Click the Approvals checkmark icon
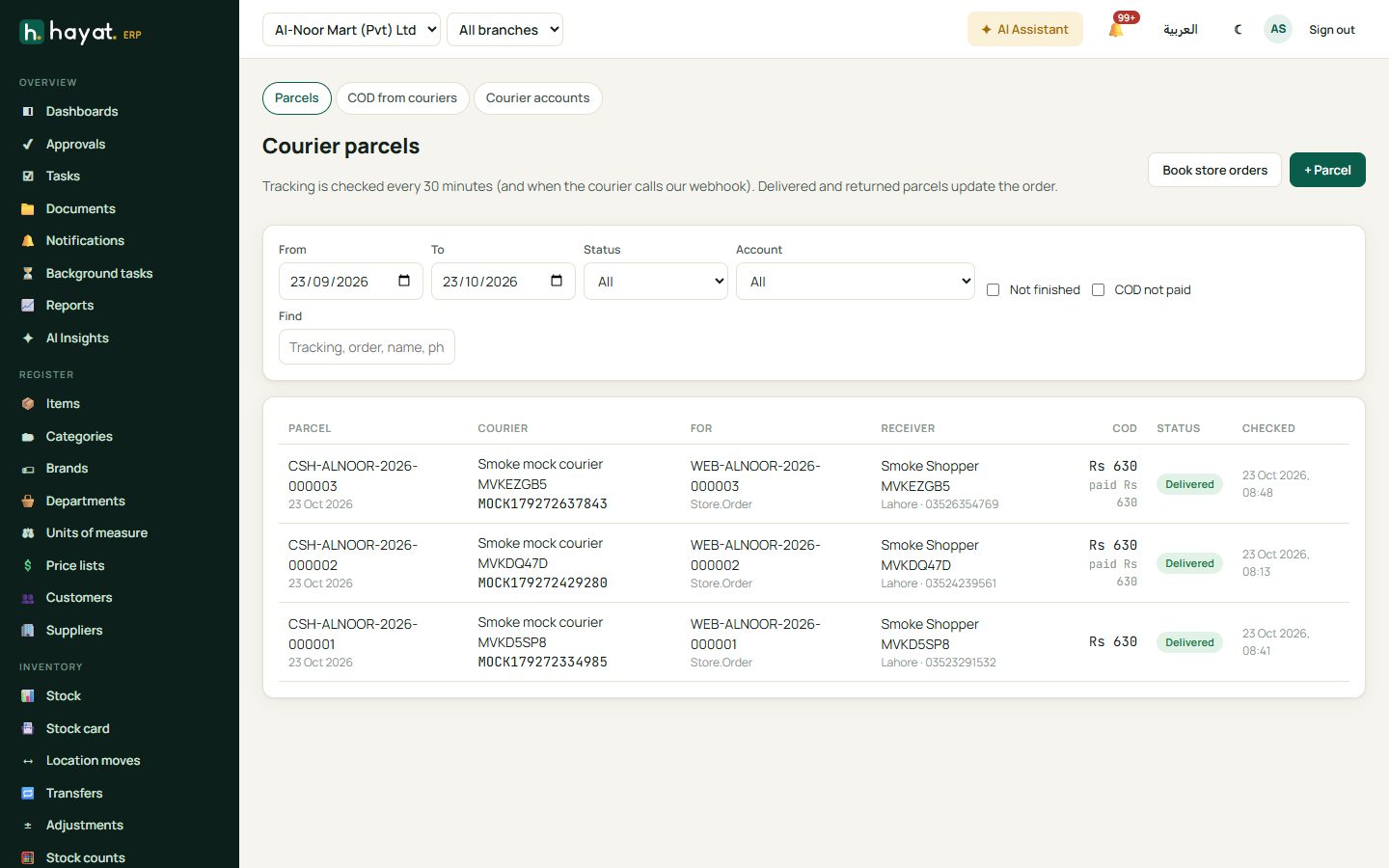This screenshot has width=1389, height=868. [28, 145]
